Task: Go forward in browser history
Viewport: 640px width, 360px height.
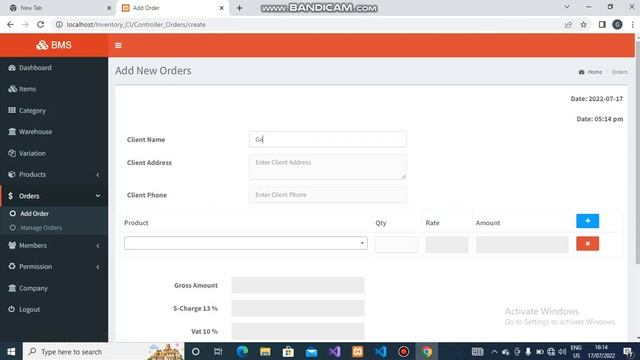Action: [x=25, y=24]
